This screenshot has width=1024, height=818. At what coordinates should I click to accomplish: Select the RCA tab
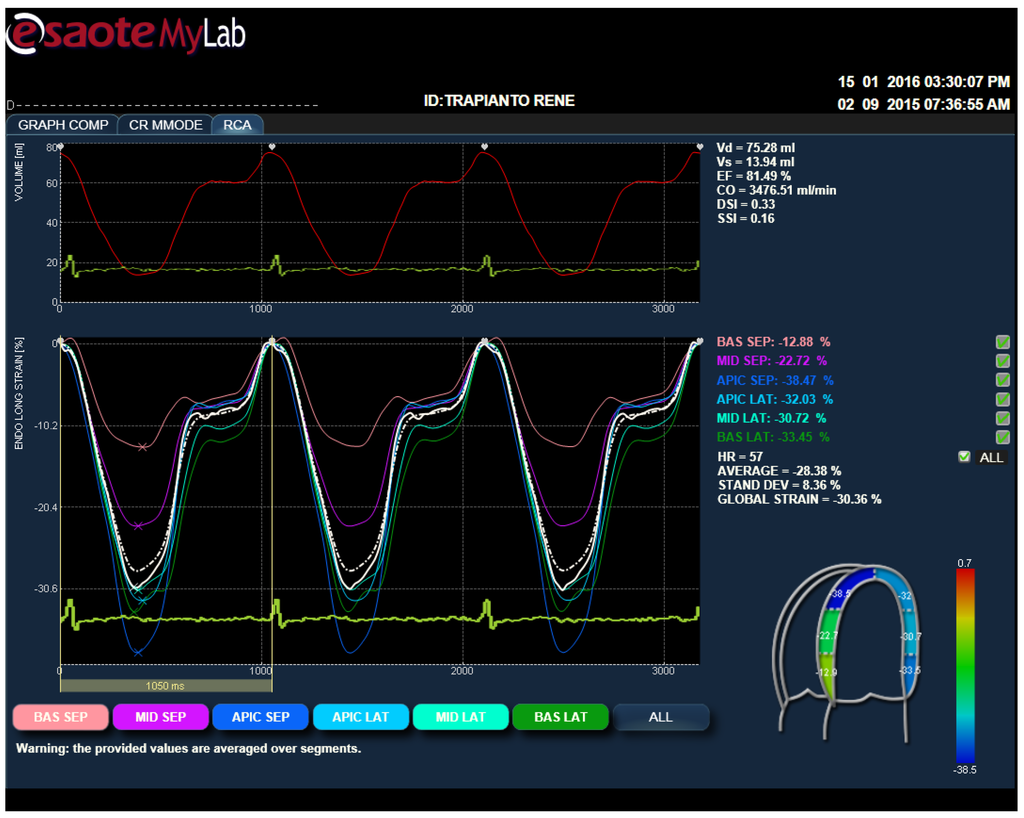pos(237,125)
